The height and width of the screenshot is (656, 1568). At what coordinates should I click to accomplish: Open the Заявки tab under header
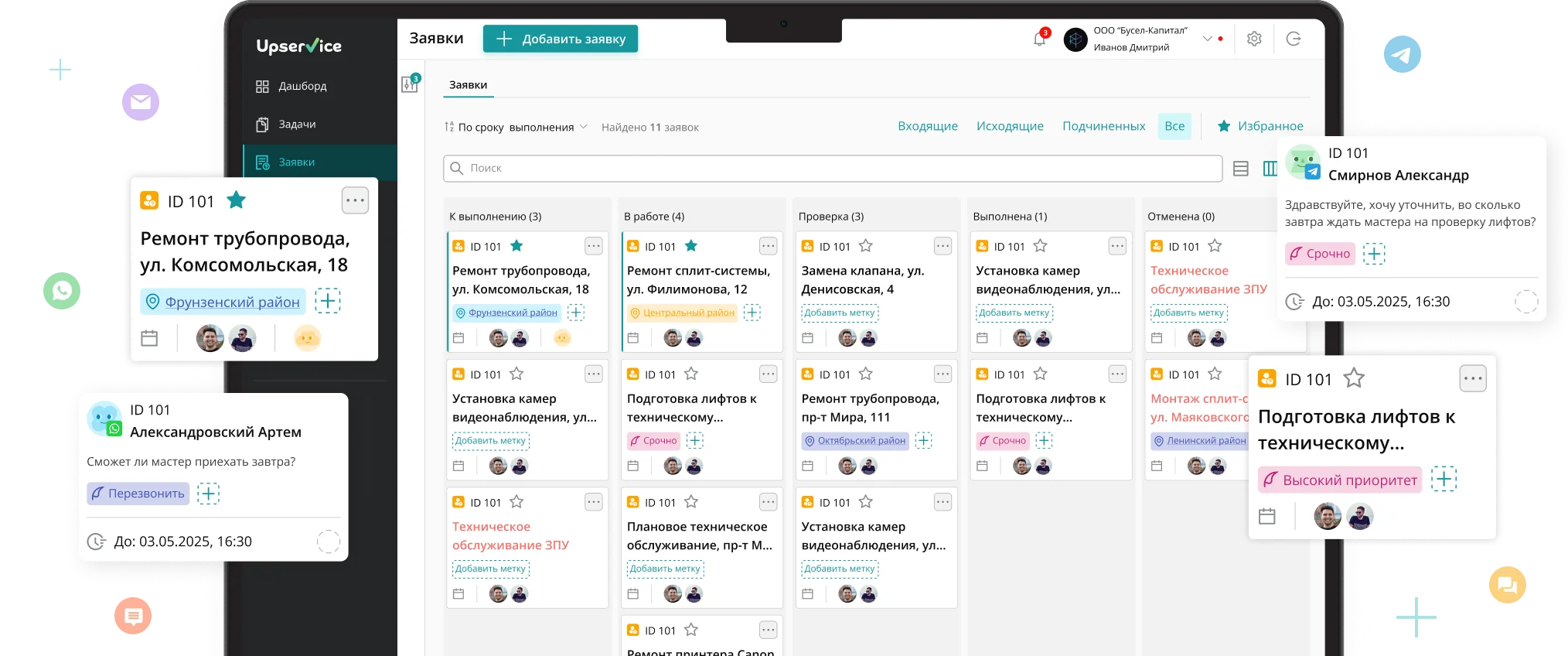[x=469, y=85]
